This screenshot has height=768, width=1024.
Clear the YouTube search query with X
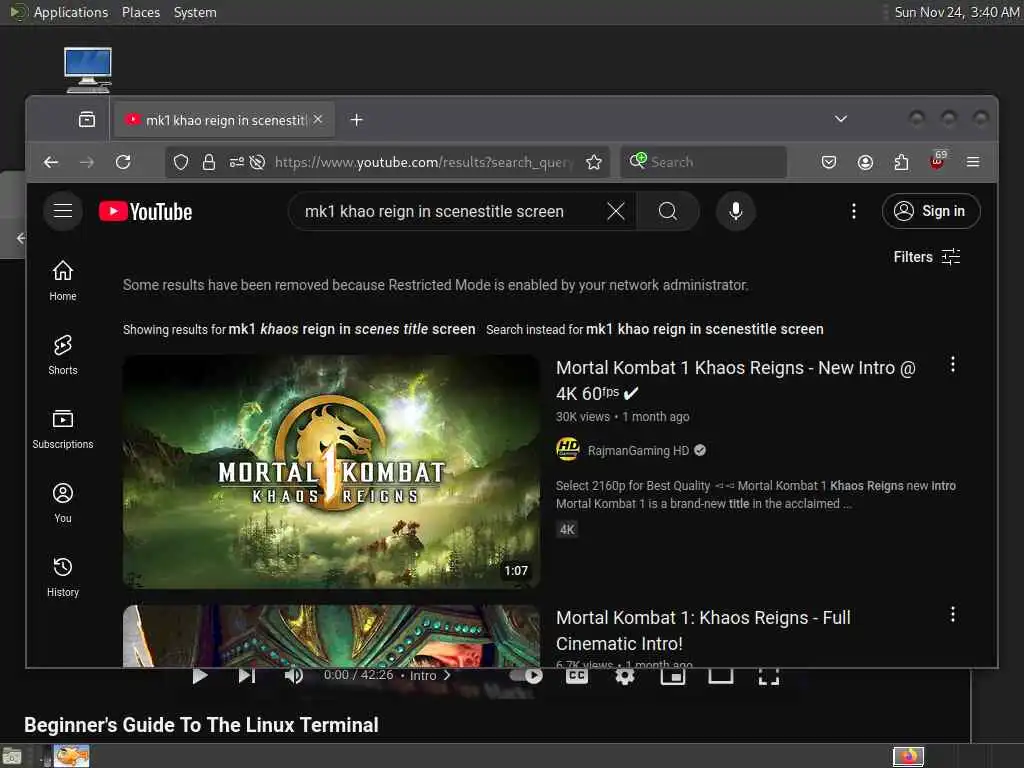pos(615,211)
